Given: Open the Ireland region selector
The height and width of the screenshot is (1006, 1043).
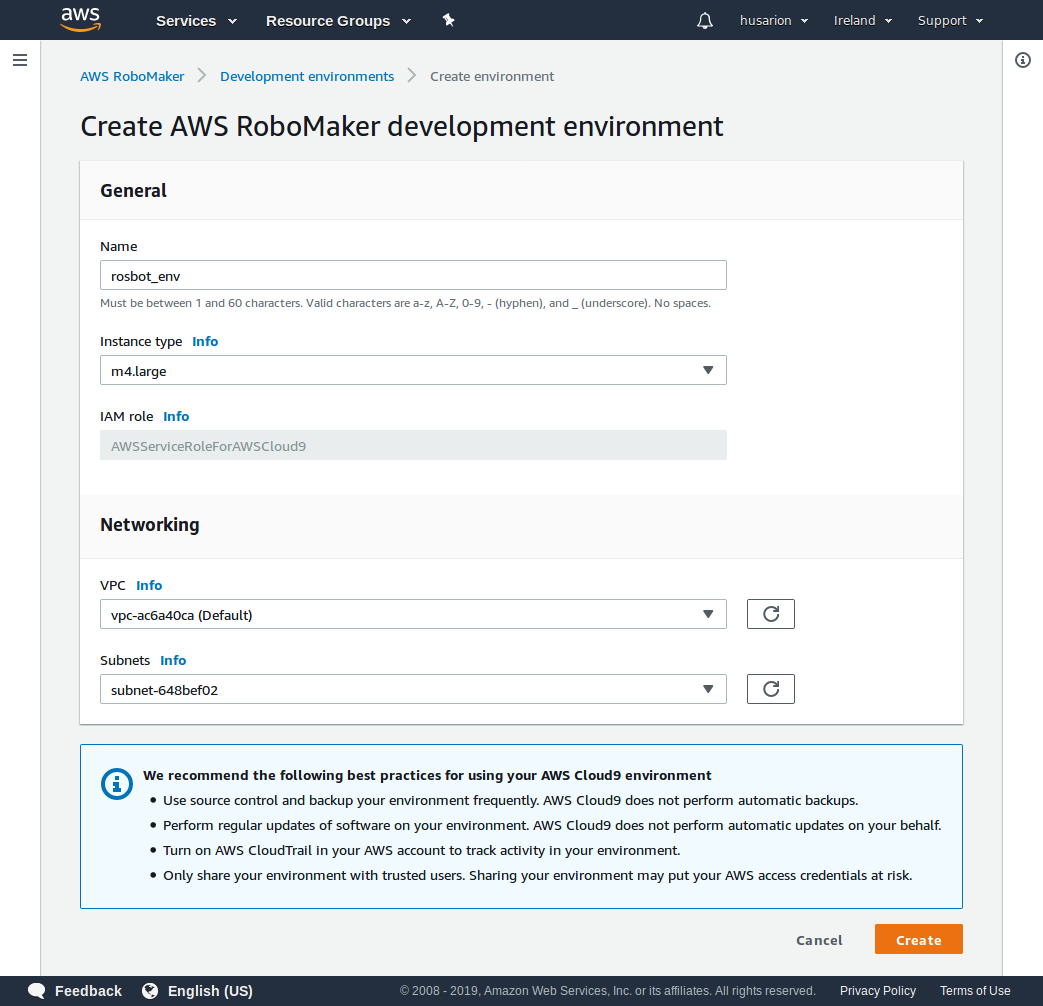Looking at the screenshot, I should point(863,21).
